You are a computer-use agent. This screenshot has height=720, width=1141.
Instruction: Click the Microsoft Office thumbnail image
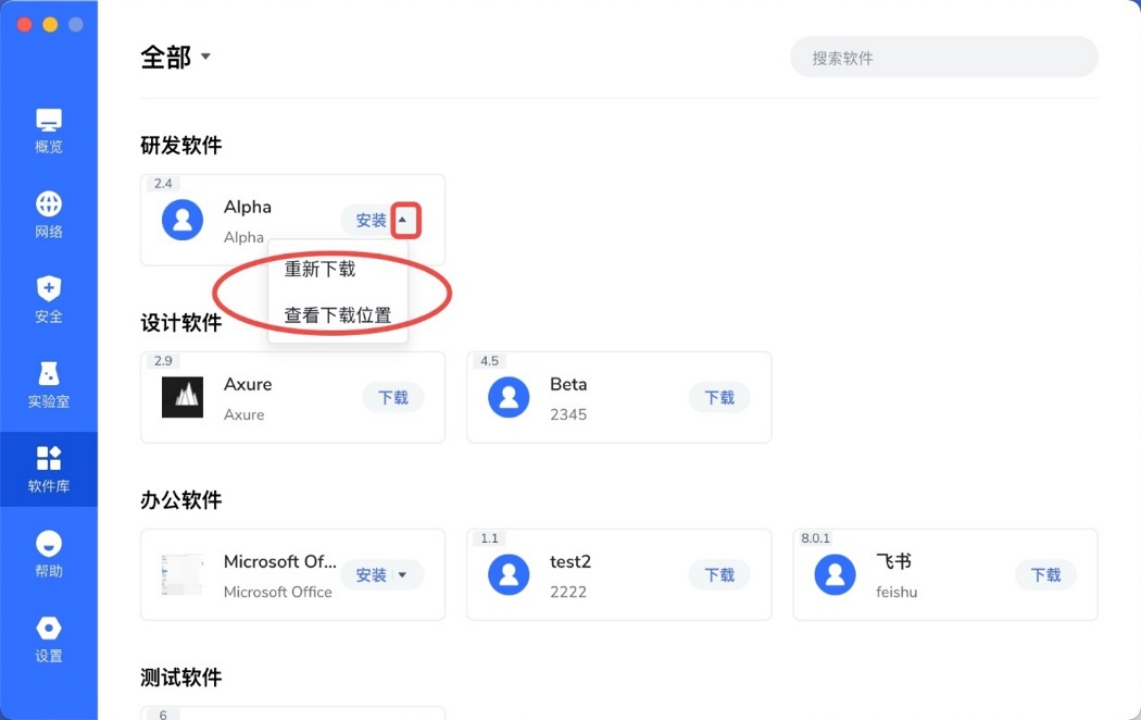click(x=182, y=575)
